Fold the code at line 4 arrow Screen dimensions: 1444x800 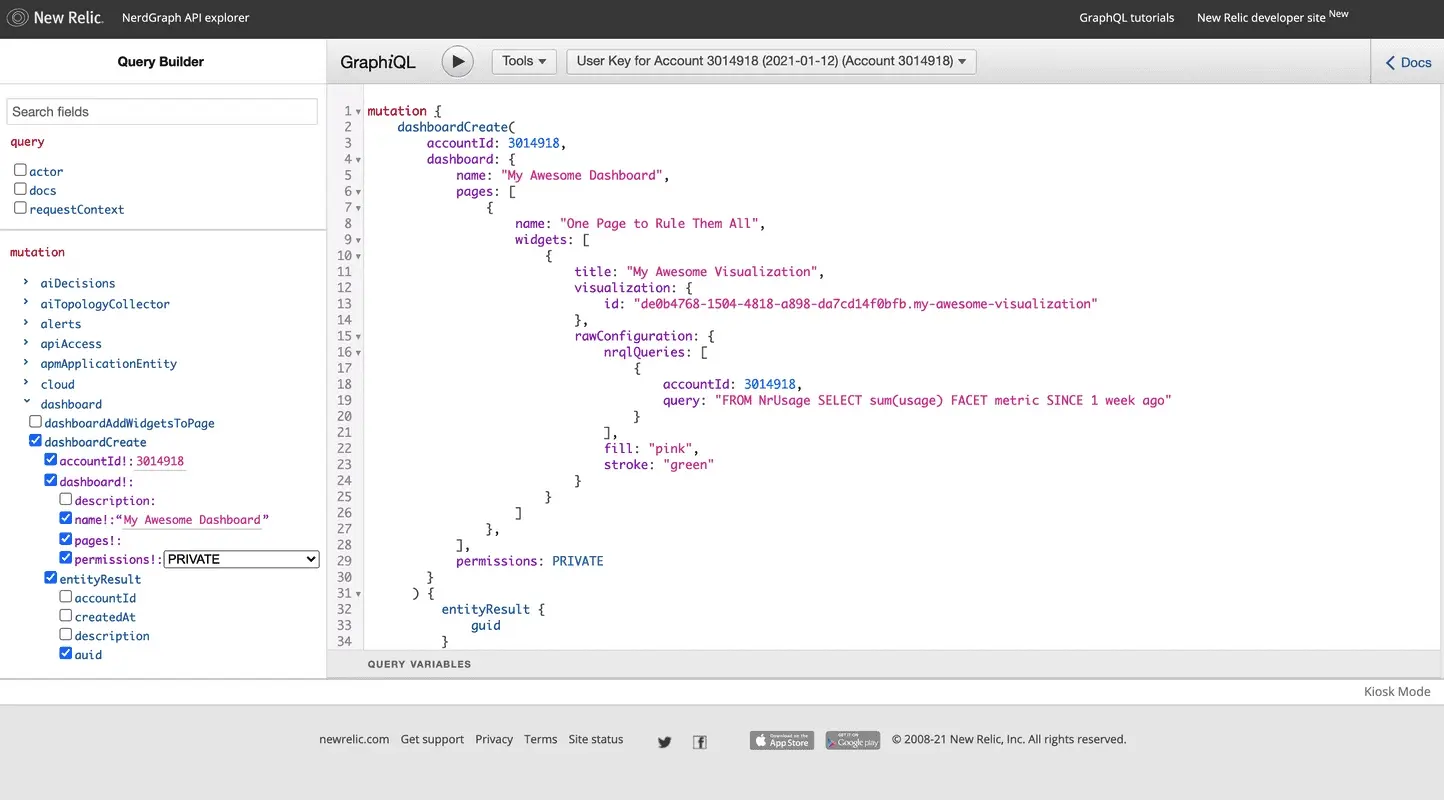pos(359,160)
